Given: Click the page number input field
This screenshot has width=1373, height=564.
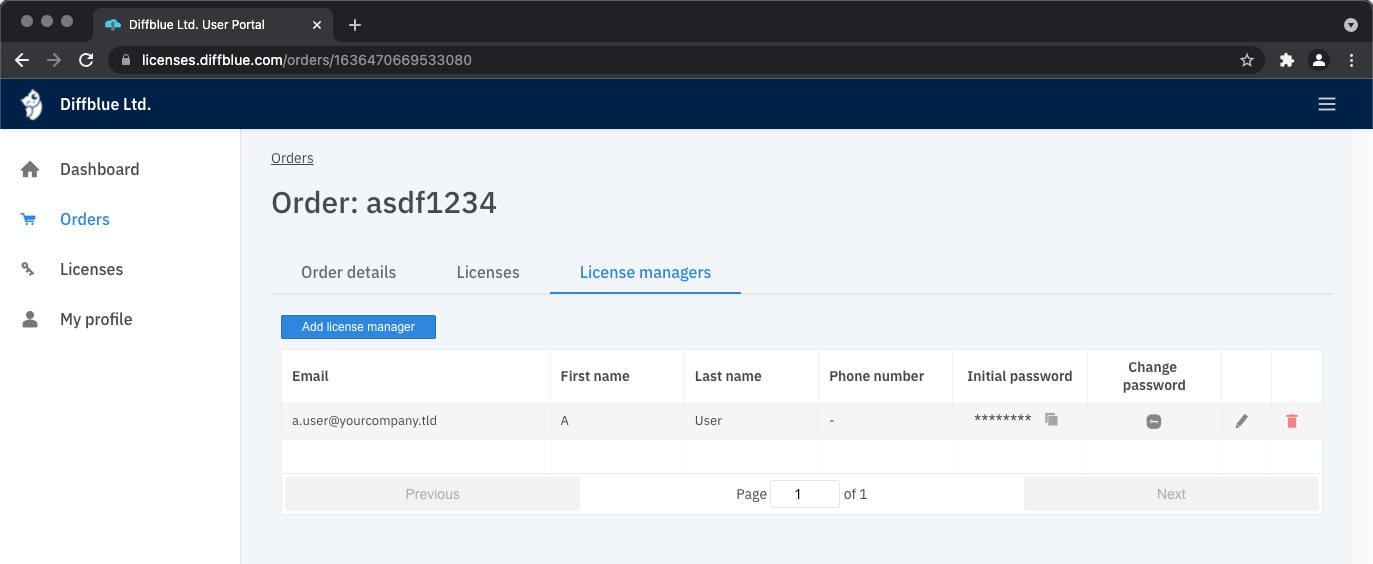Looking at the screenshot, I should click(804, 494).
